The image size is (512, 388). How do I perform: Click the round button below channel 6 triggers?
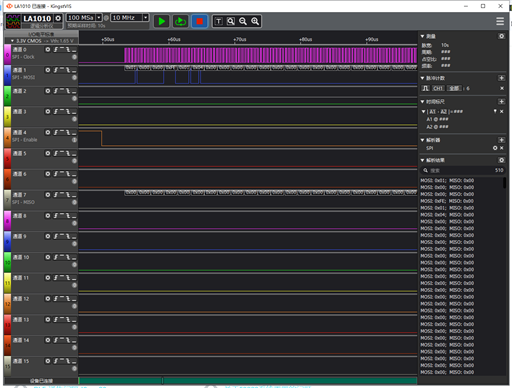pyautogui.click(x=74, y=182)
